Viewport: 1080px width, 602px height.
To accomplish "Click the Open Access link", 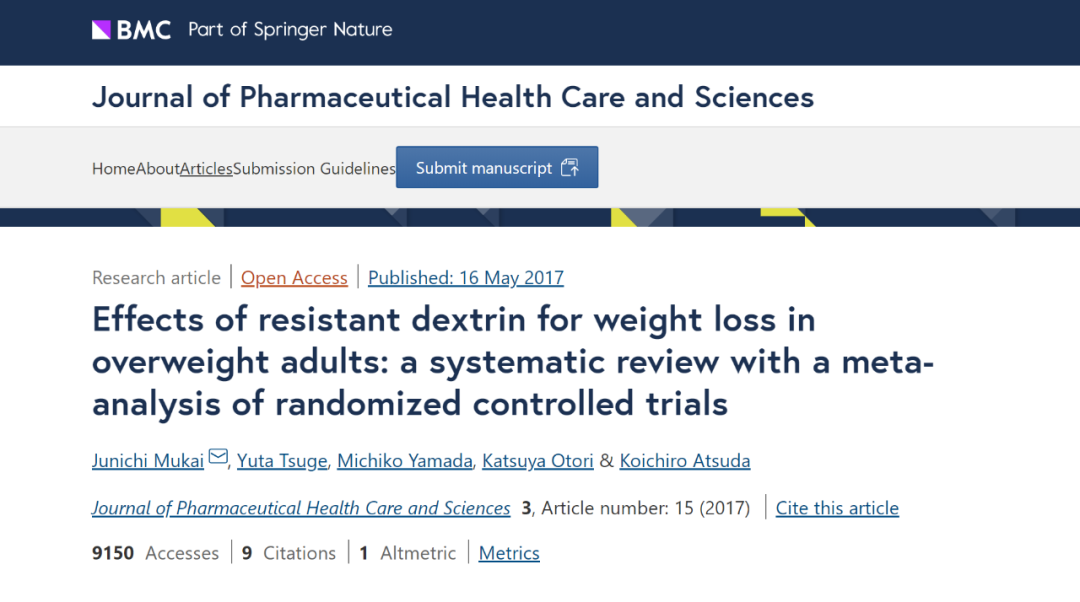I will tap(294, 278).
